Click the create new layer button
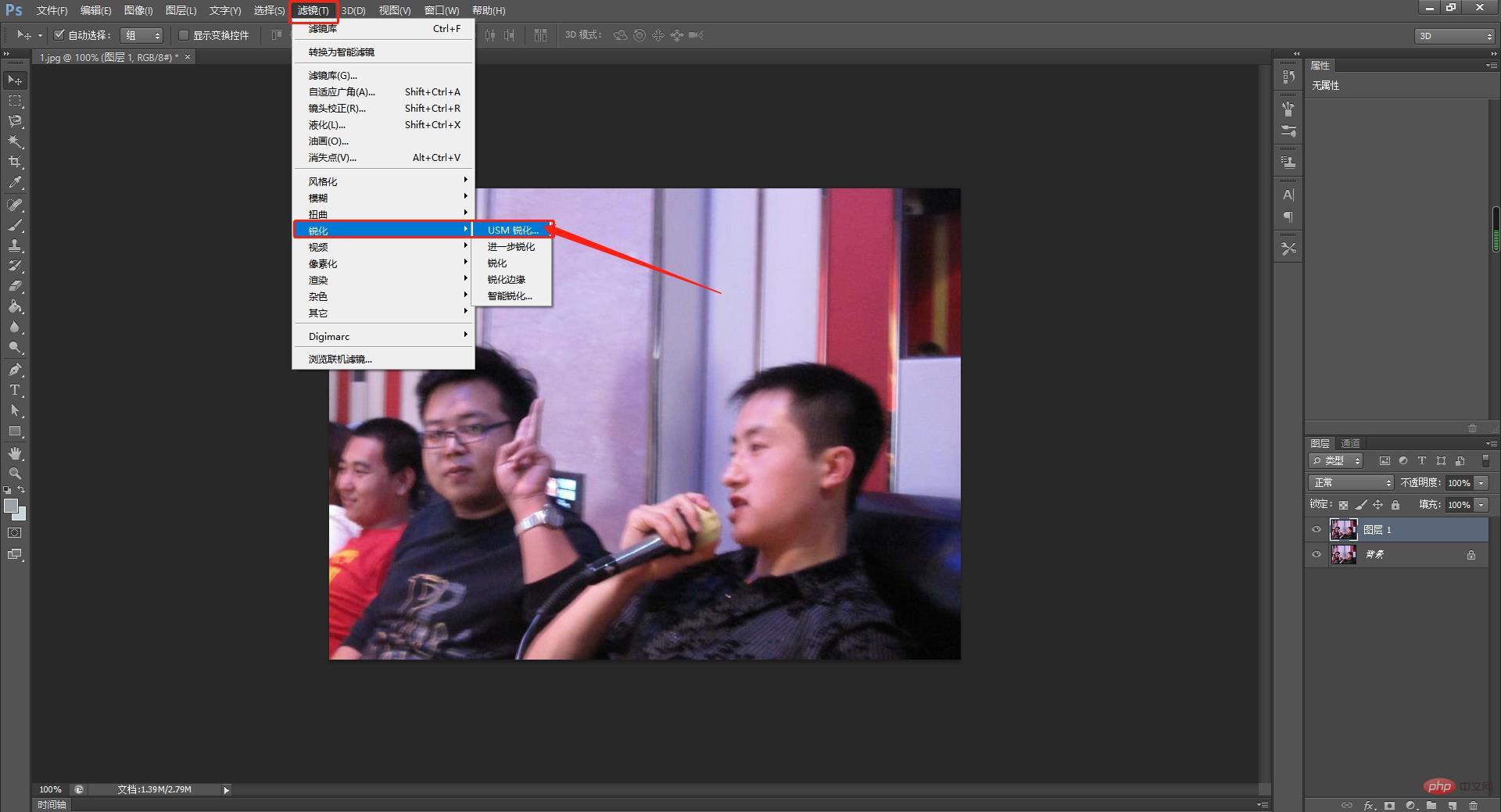 (x=1452, y=805)
